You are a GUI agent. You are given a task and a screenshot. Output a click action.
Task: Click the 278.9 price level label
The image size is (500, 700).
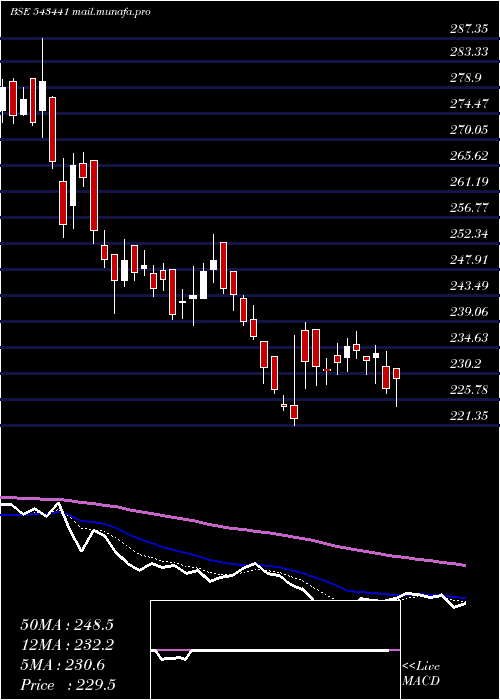[x=466, y=78]
